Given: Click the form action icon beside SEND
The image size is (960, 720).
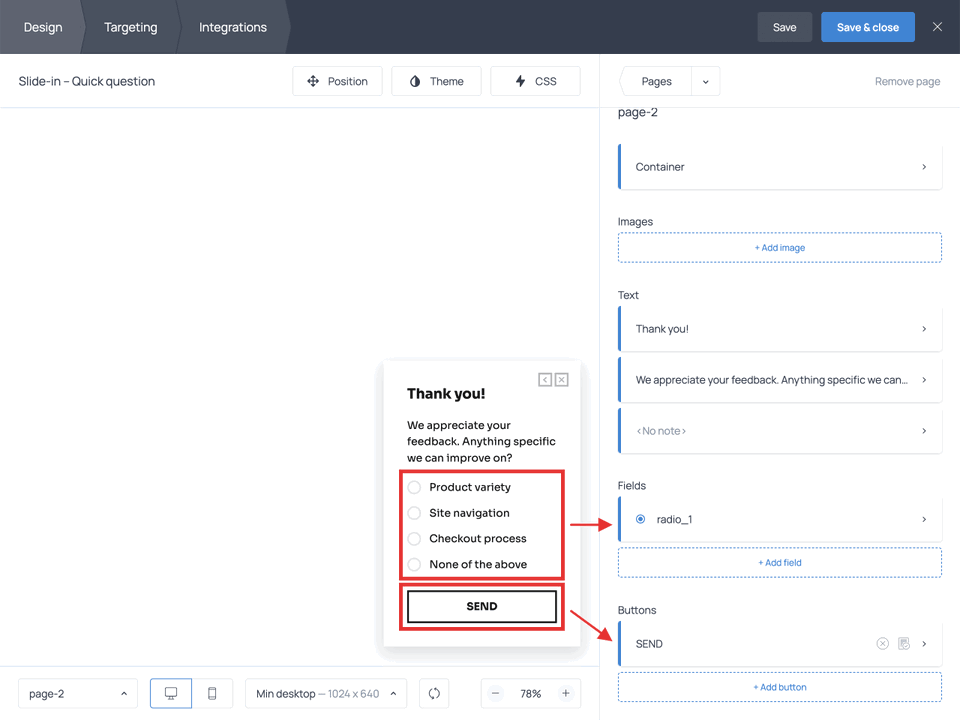Looking at the screenshot, I should (903, 643).
